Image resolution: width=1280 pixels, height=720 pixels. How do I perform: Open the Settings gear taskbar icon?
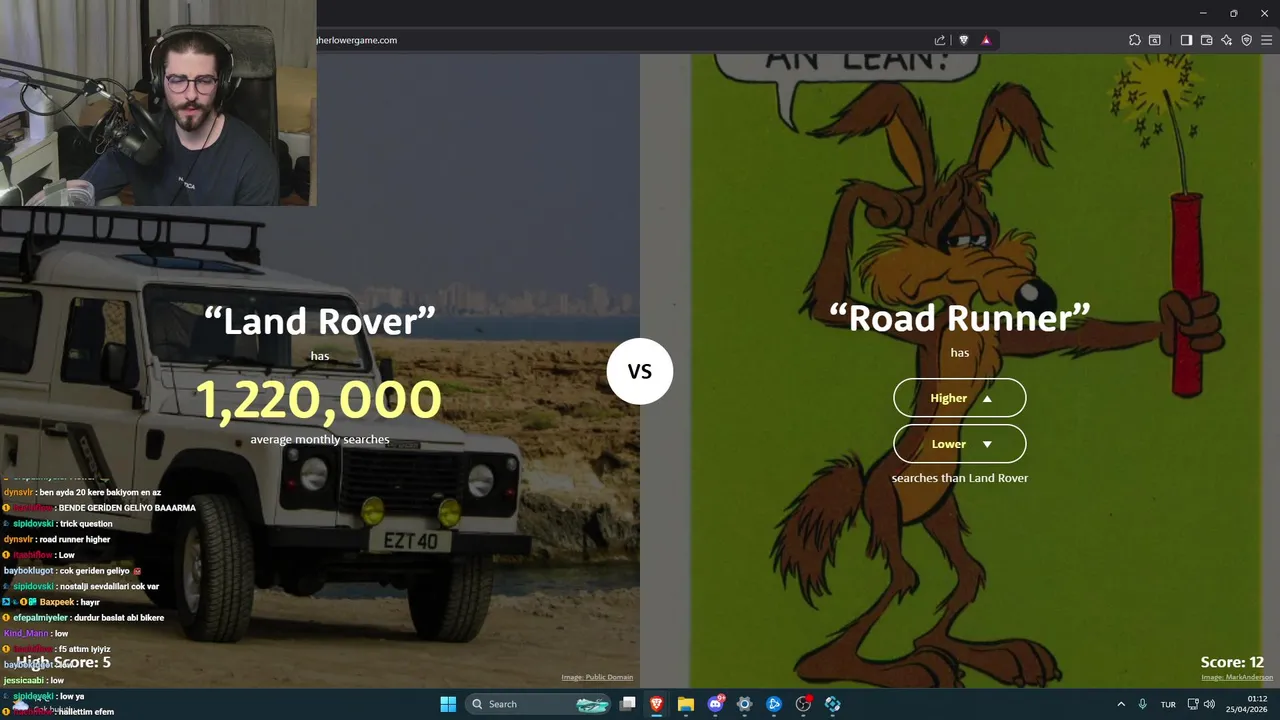[745, 704]
